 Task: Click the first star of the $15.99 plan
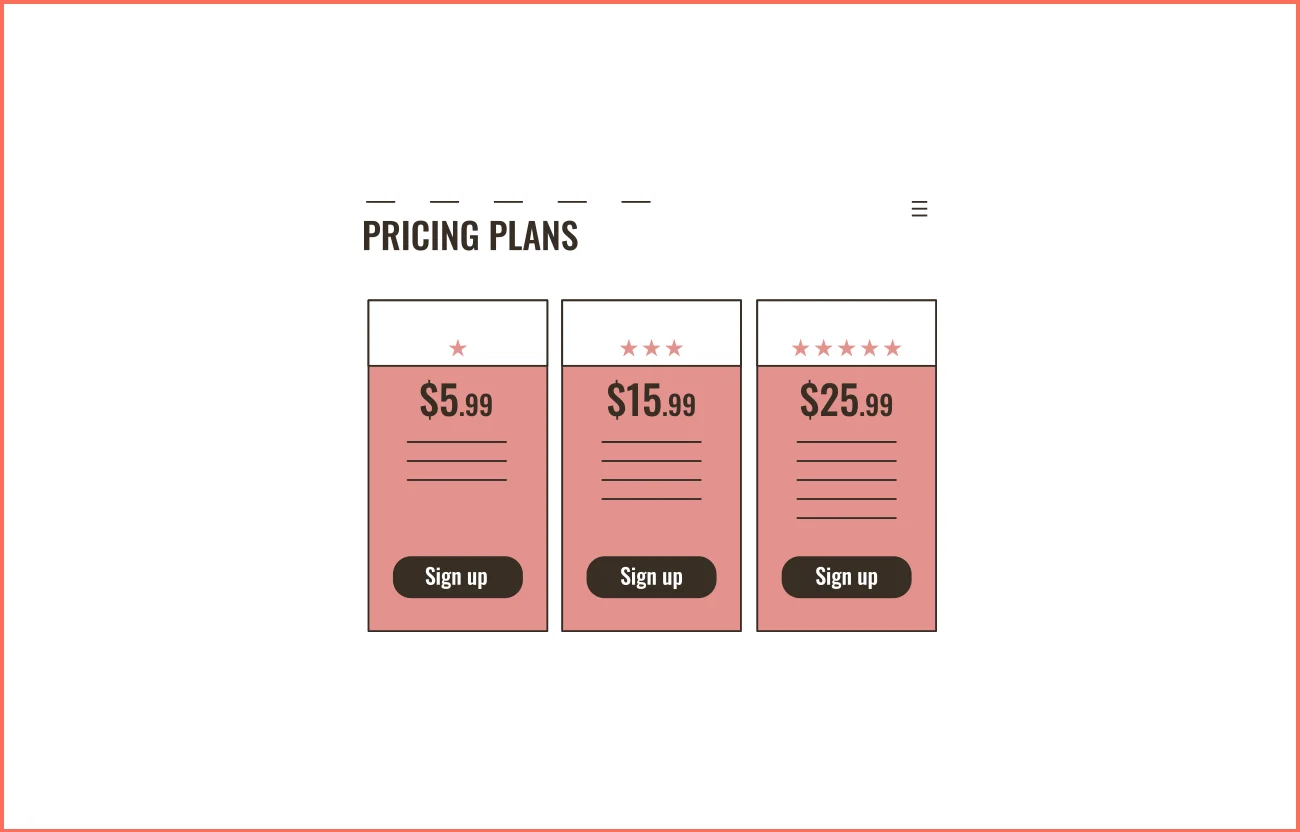click(x=628, y=347)
